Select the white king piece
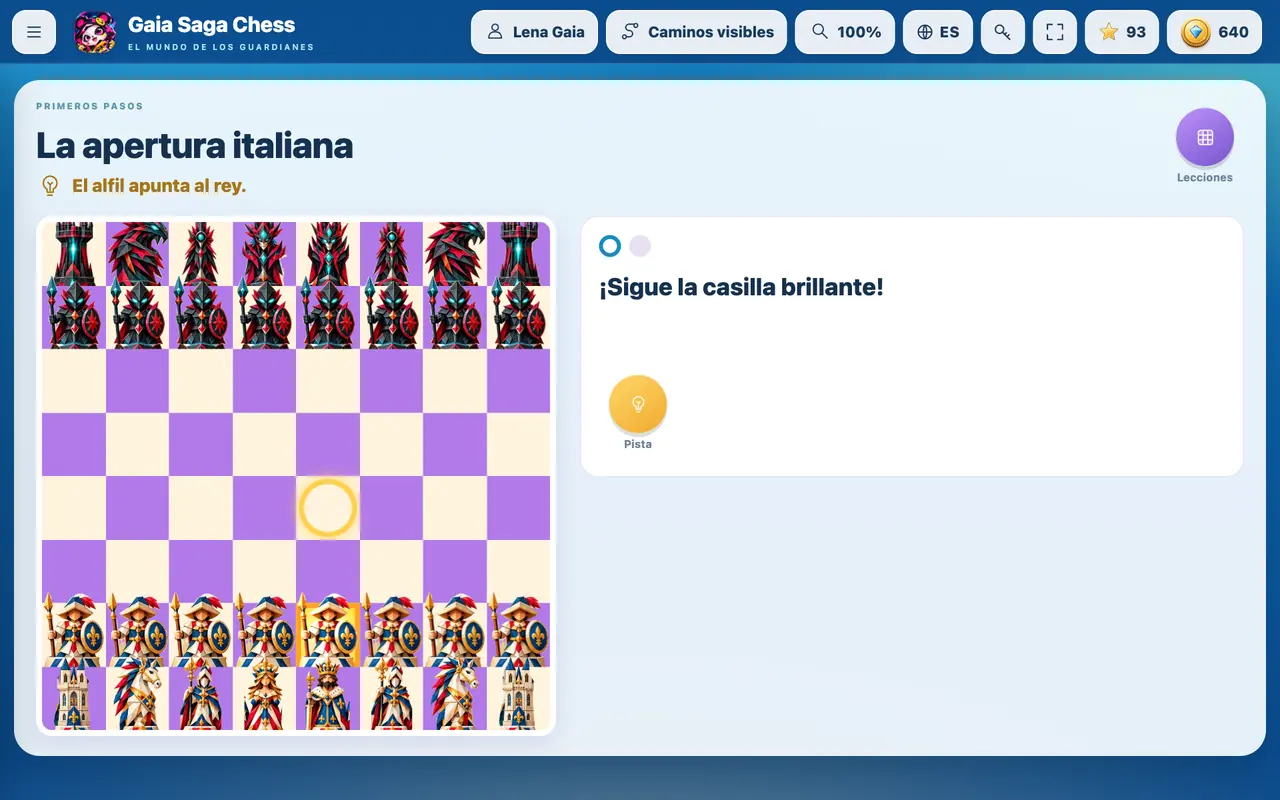This screenshot has height=800, width=1280. coord(328,698)
